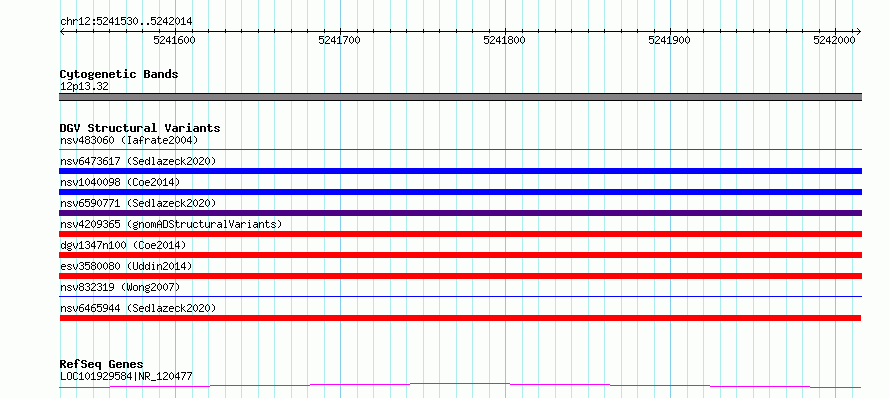
Task: Select the RefSeq Genes track title
Action: (x=102, y=365)
